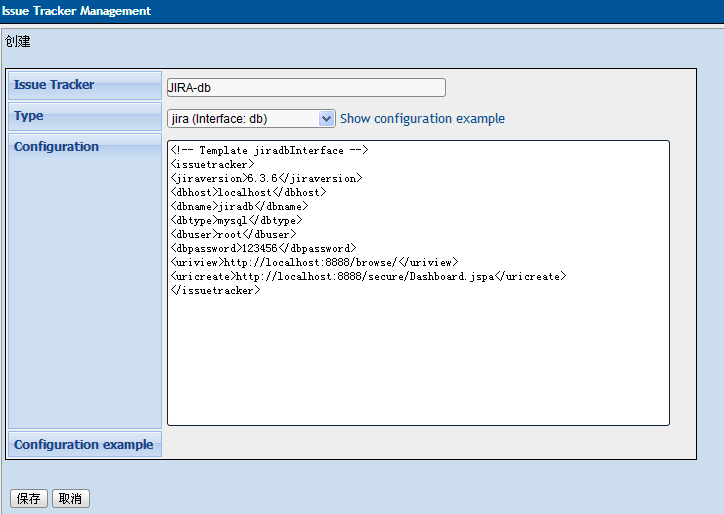Click the Issue Tracker Management title
Viewport: 724px width, 514px height.
[76, 11]
